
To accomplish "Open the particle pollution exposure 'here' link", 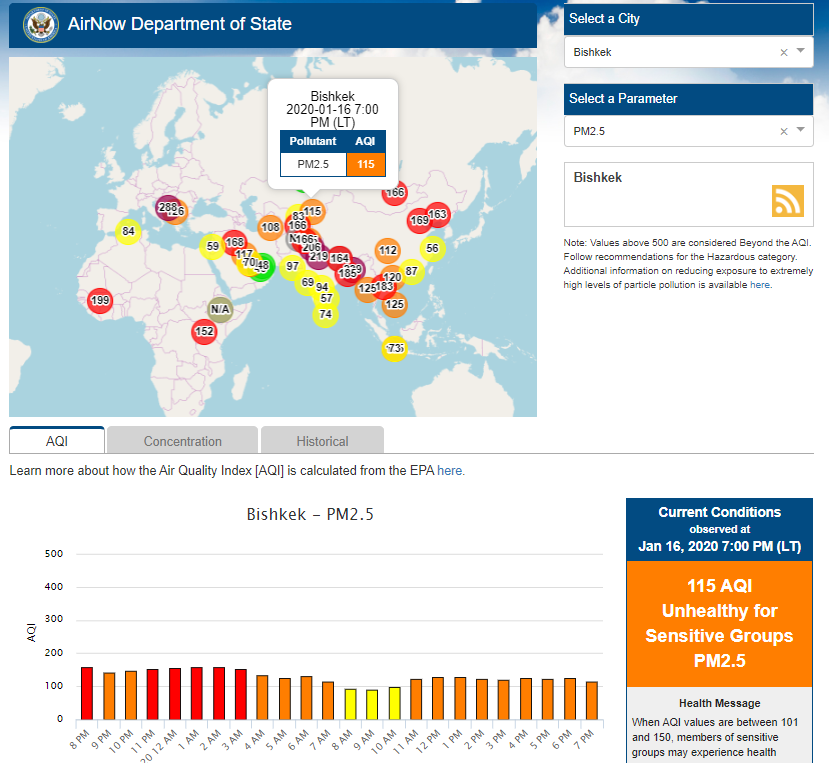I will (760, 285).
